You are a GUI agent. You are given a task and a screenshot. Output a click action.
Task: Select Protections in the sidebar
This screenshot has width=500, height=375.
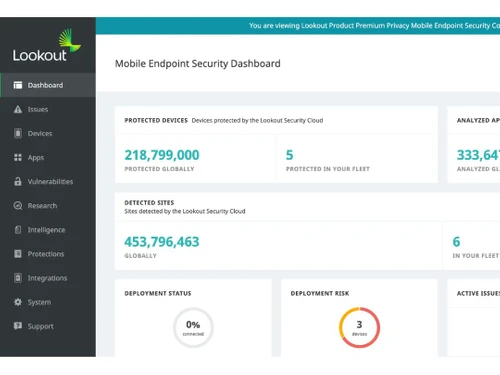(x=48, y=254)
